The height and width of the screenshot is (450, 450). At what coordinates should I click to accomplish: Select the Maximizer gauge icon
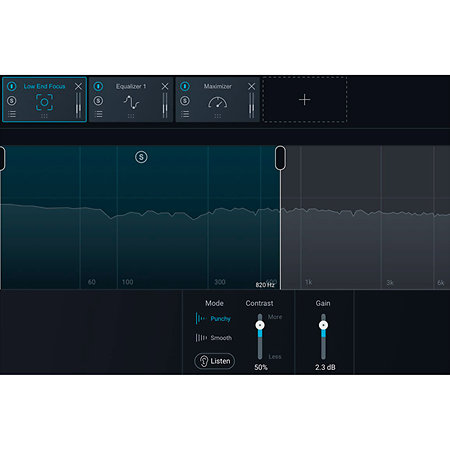pyautogui.click(x=218, y=102)
